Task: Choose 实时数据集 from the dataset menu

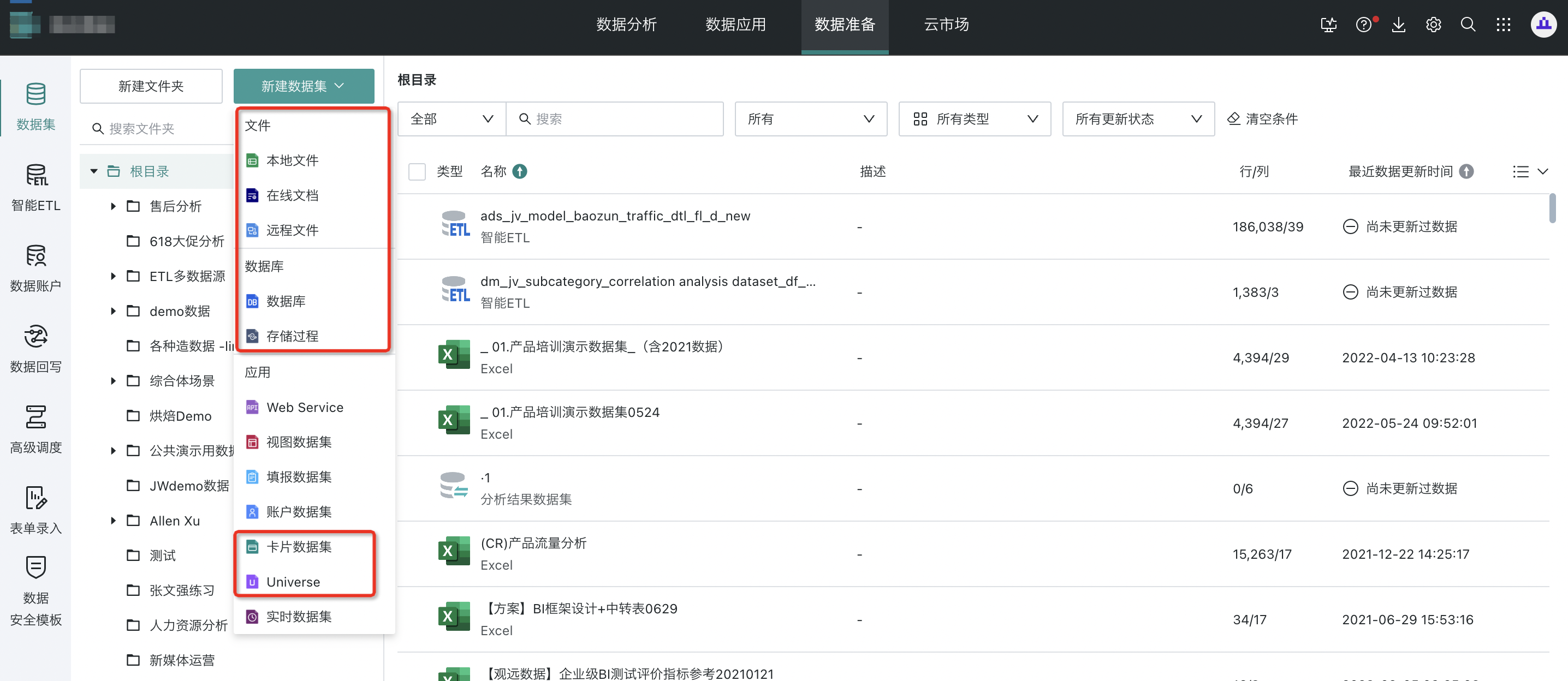Action: (314, 617)
